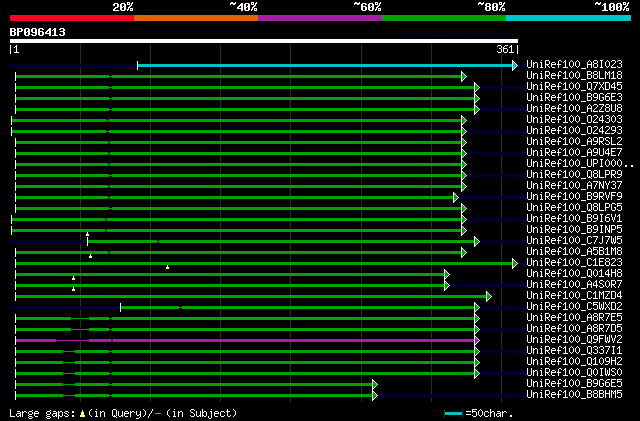Select the hit label UniRef100_Q9FWV2
This screenshot has width=640, height=421.
click(x=574, y=340)
